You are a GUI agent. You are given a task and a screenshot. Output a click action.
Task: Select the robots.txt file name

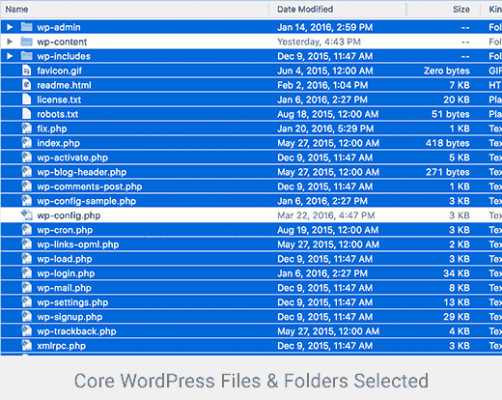[x=57, y=114]
